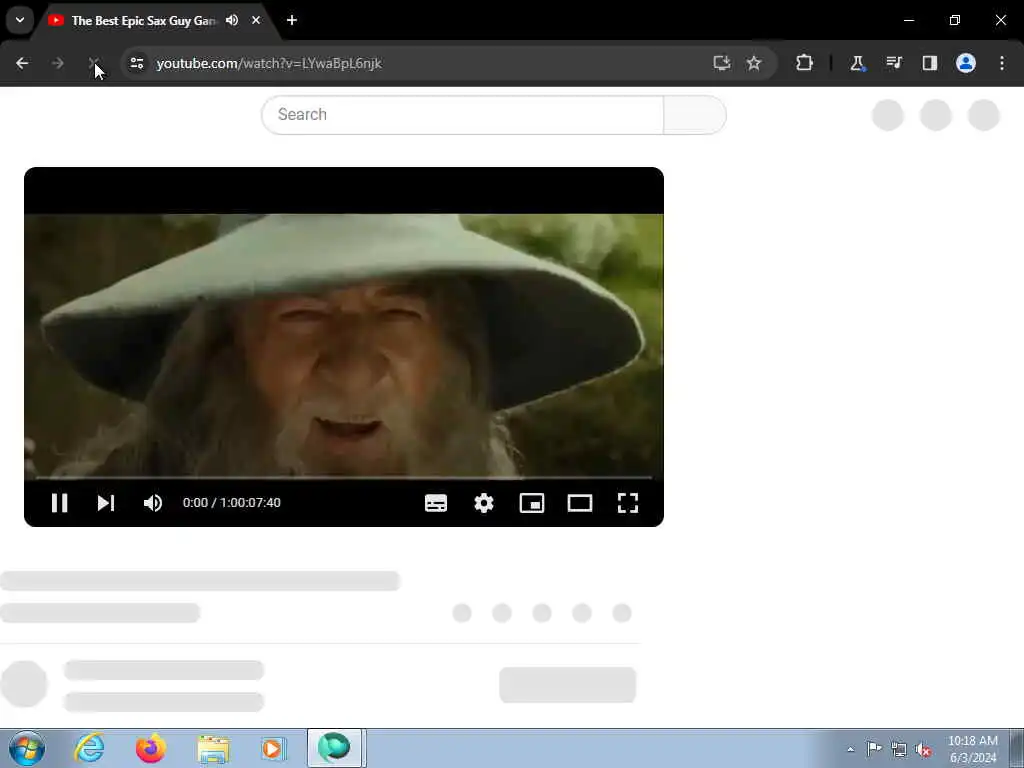Click the search submit button beside Search

[695, 115]
